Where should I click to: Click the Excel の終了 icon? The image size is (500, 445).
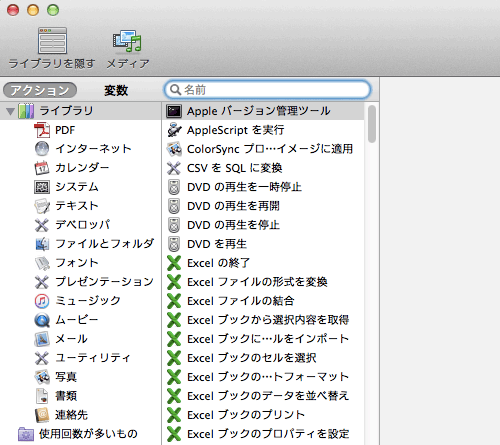(x=174, y=263)
